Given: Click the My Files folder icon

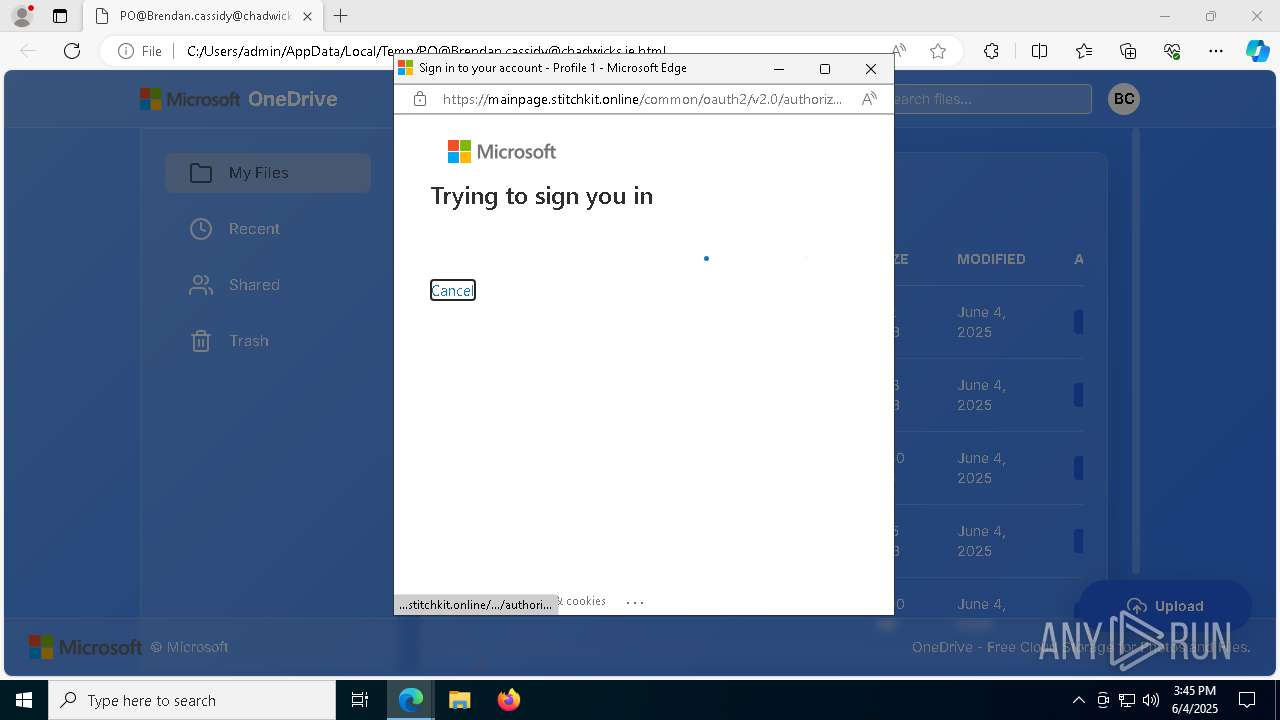Looking at the screenshot, I should pos(201,173).
